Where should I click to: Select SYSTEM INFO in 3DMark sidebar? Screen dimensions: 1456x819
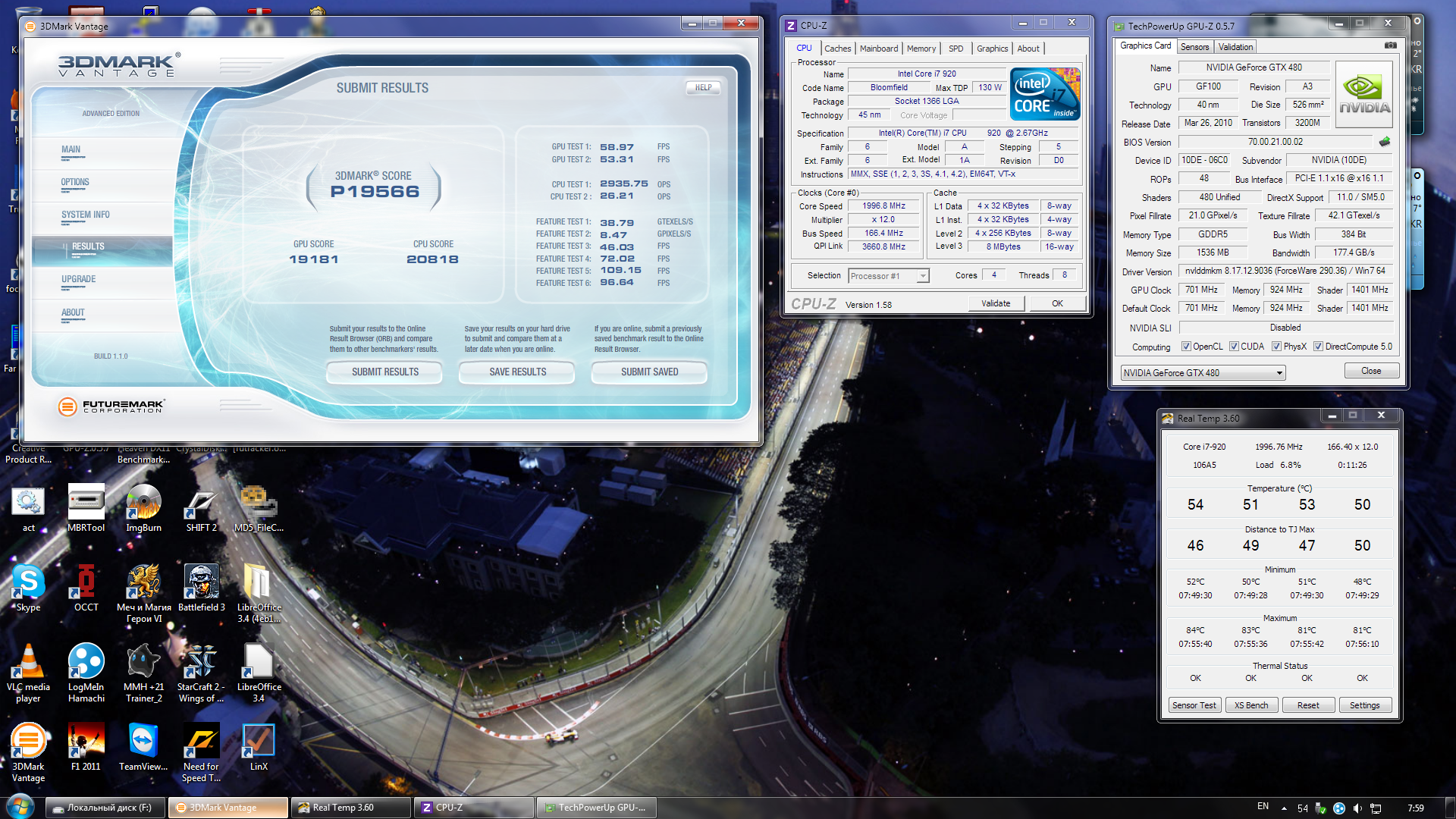point(86,215)
